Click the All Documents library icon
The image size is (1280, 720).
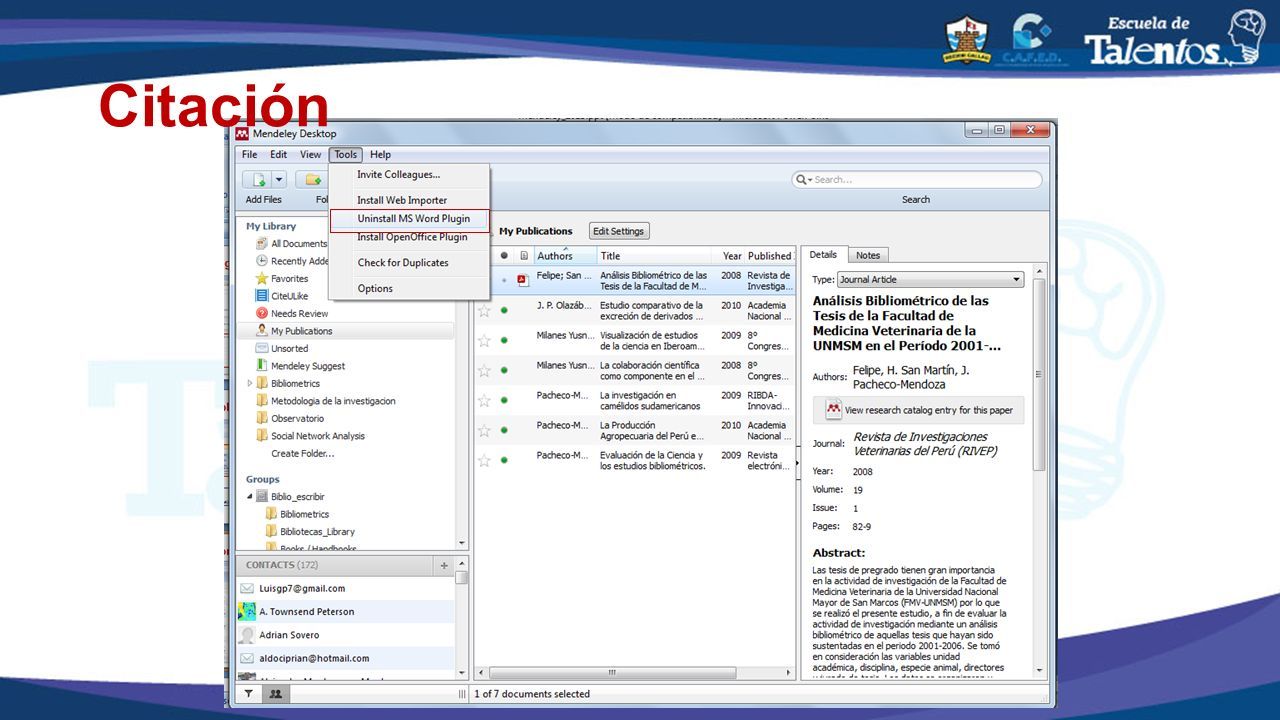[x=262, y=243]
